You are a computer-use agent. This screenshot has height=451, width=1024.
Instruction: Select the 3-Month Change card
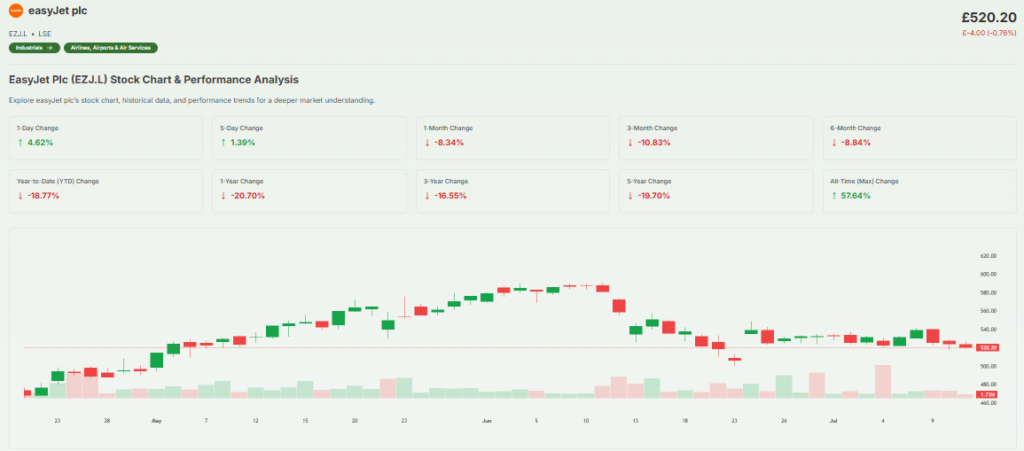coord(715,137)
